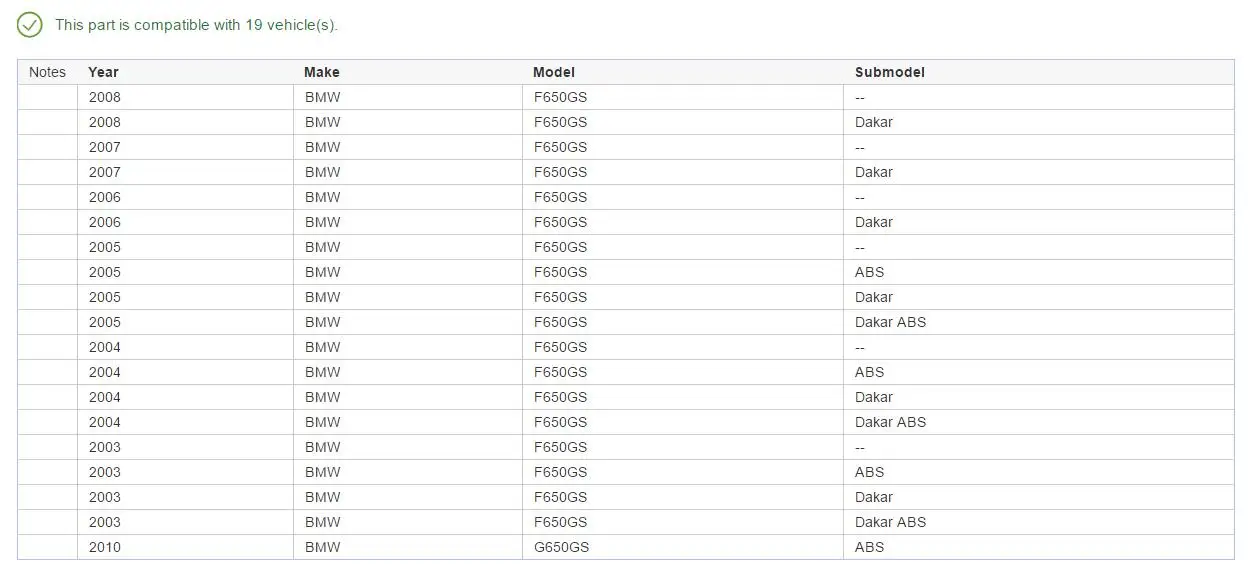Click the 2010 year cell
Viewport: 1253px width, 572px height.
(104, 547)
